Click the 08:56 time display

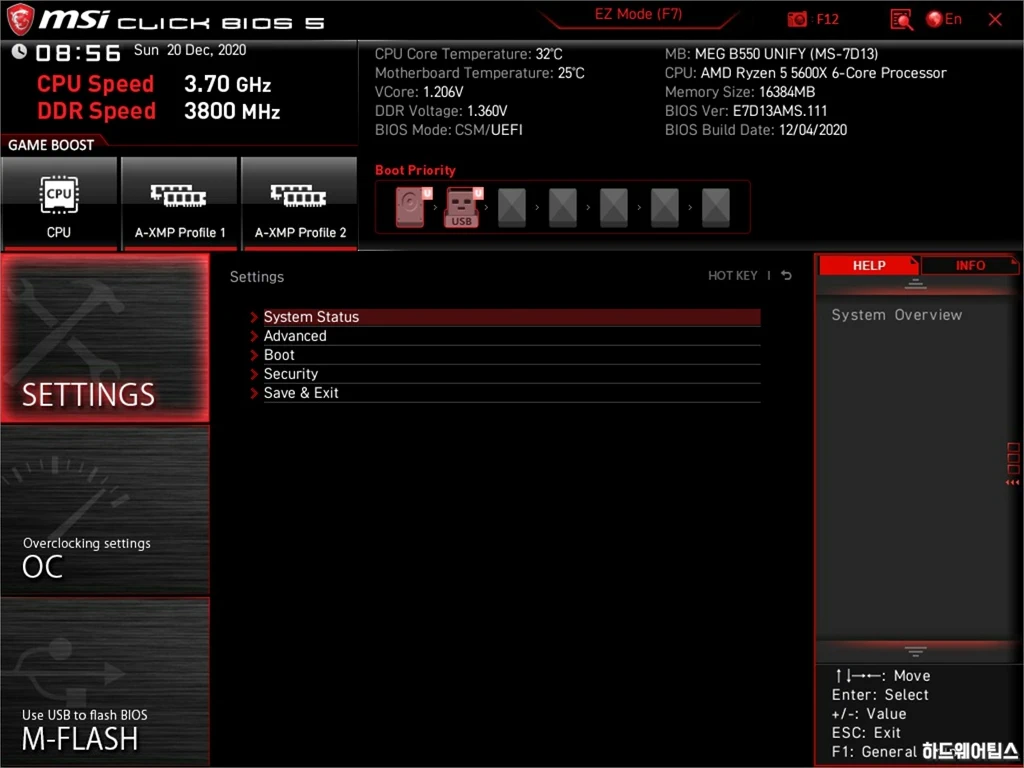[x=78, y=53]
